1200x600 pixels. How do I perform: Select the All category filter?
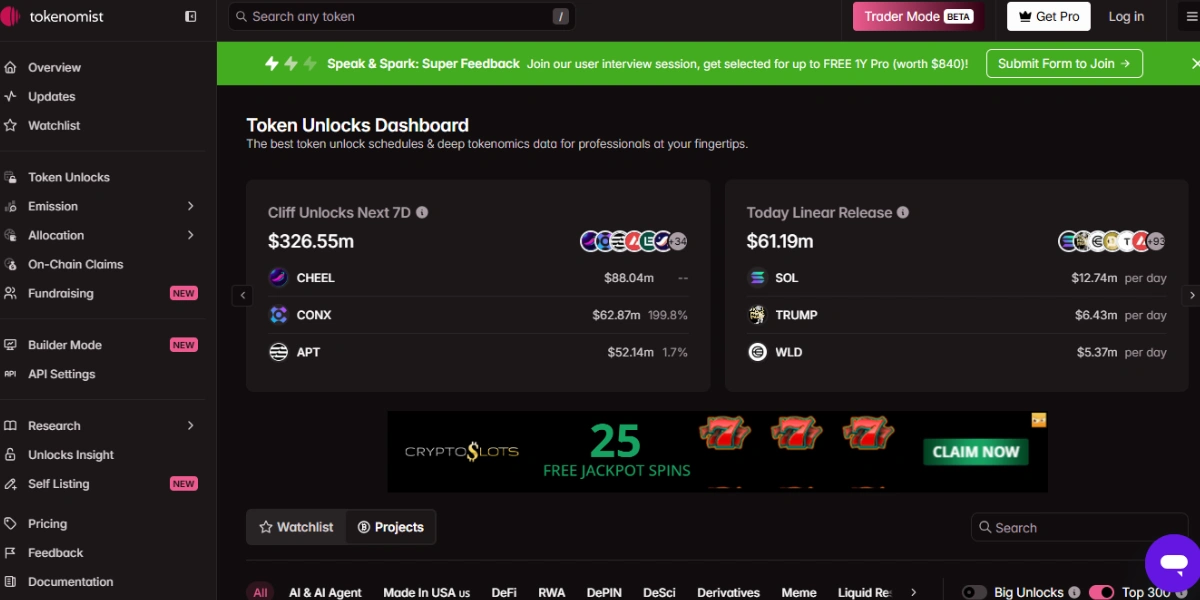click(x=260, y=593)
